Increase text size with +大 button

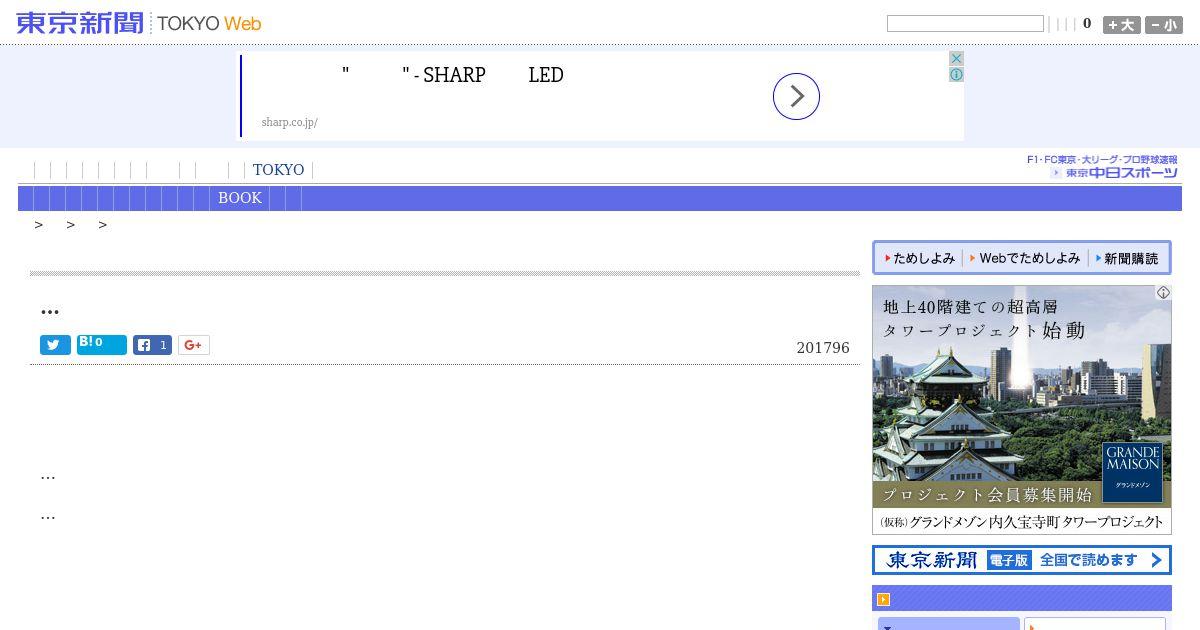click(x=1121, y=25)
